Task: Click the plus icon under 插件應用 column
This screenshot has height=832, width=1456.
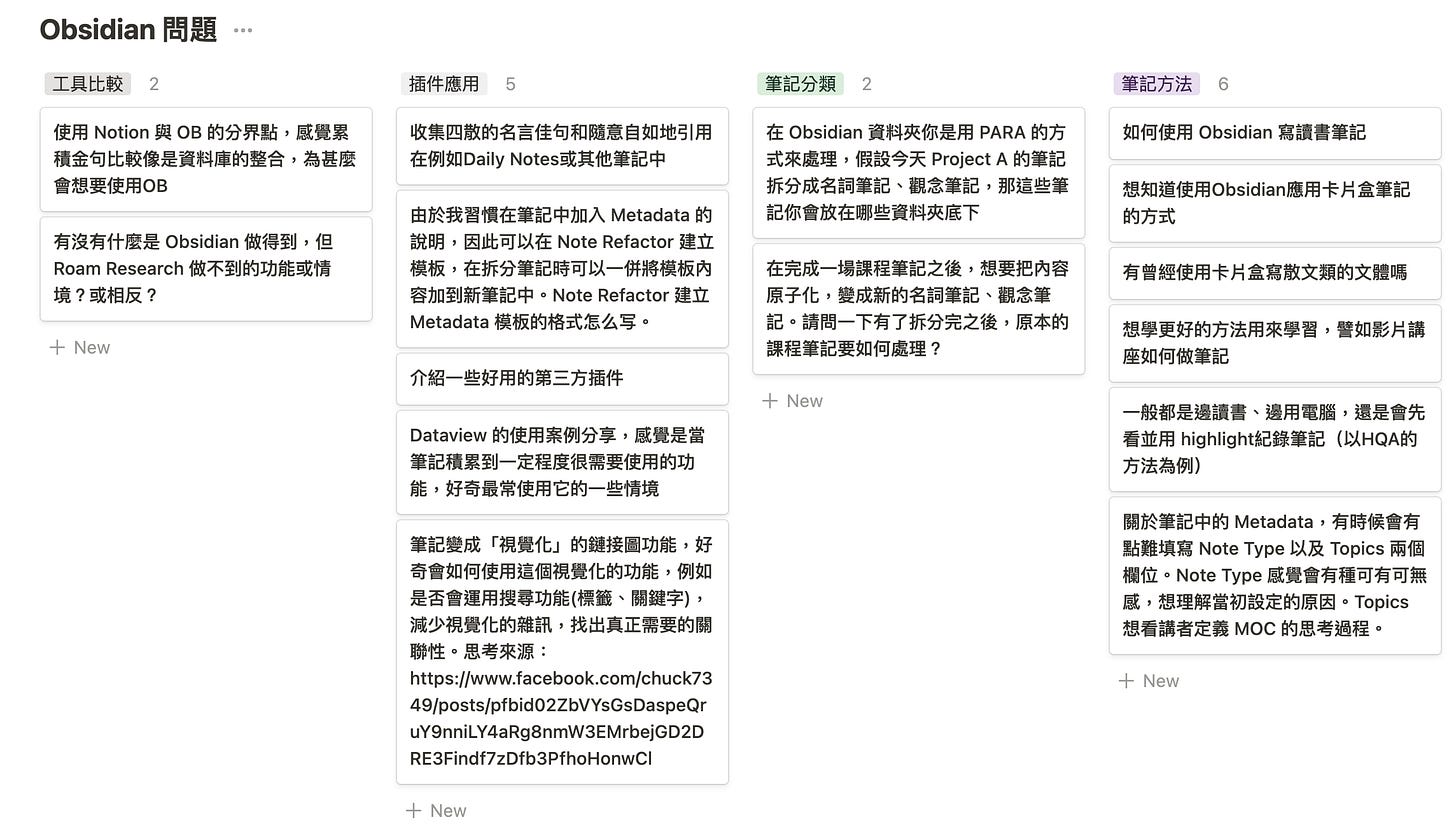Action: (x=414, y=810)
